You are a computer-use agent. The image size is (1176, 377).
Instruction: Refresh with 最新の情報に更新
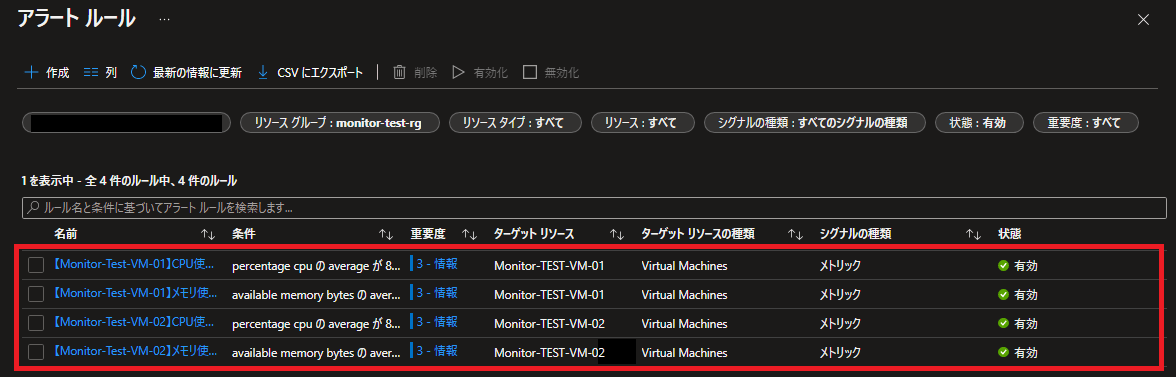click(x=187, y=73)
